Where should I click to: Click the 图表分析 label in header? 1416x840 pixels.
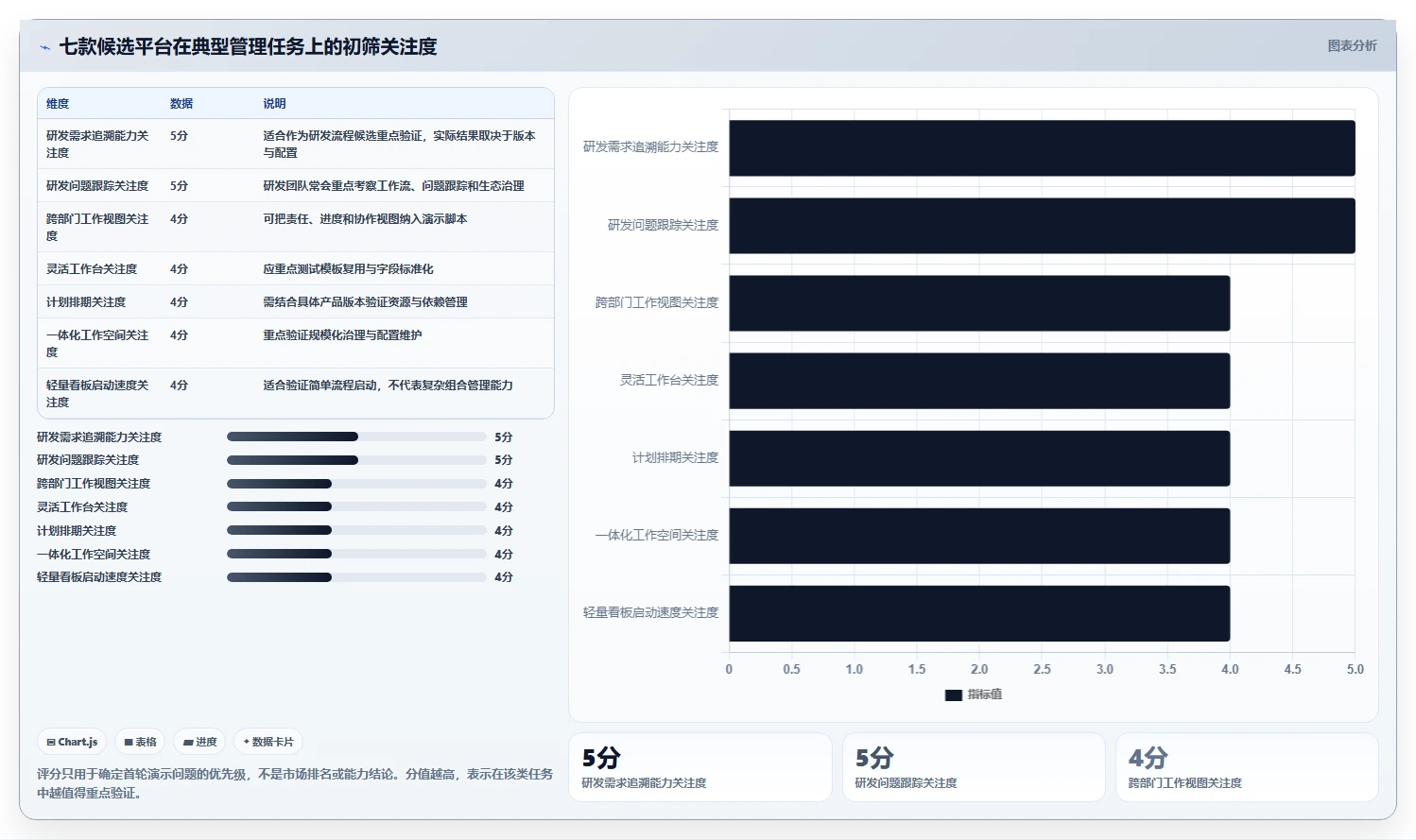(1352, 45)
